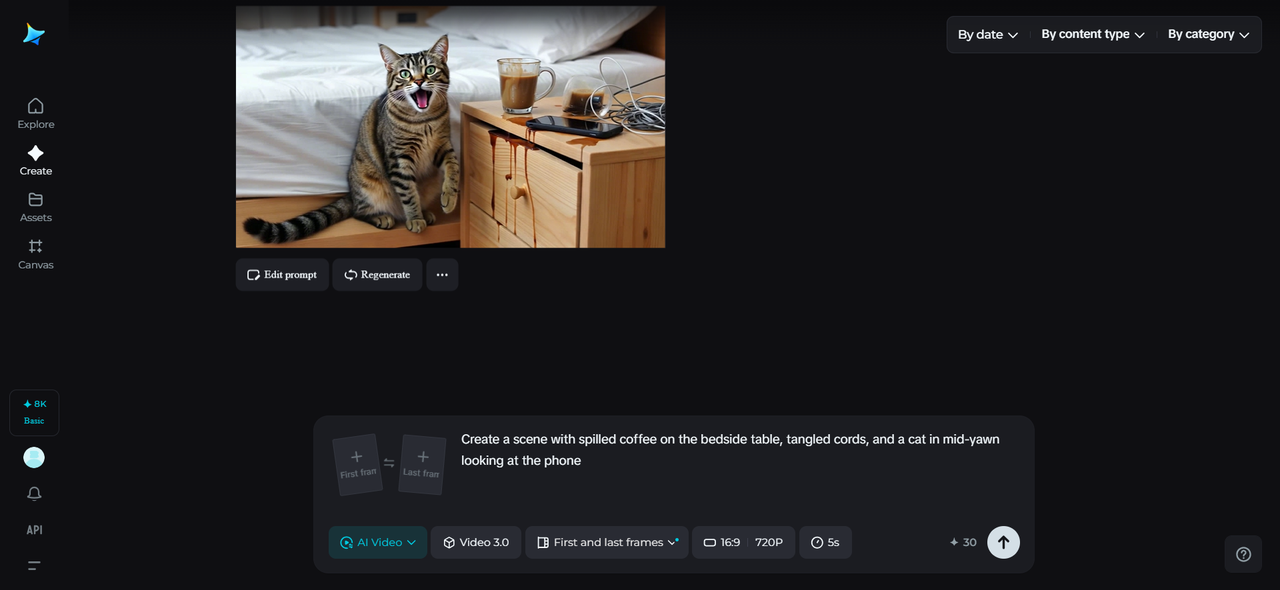Image resolution: width=1280 pixels, height=590 pixels.
Task: Open the help question mark button
Action: pyautogui.click(x=1243, y=554)
